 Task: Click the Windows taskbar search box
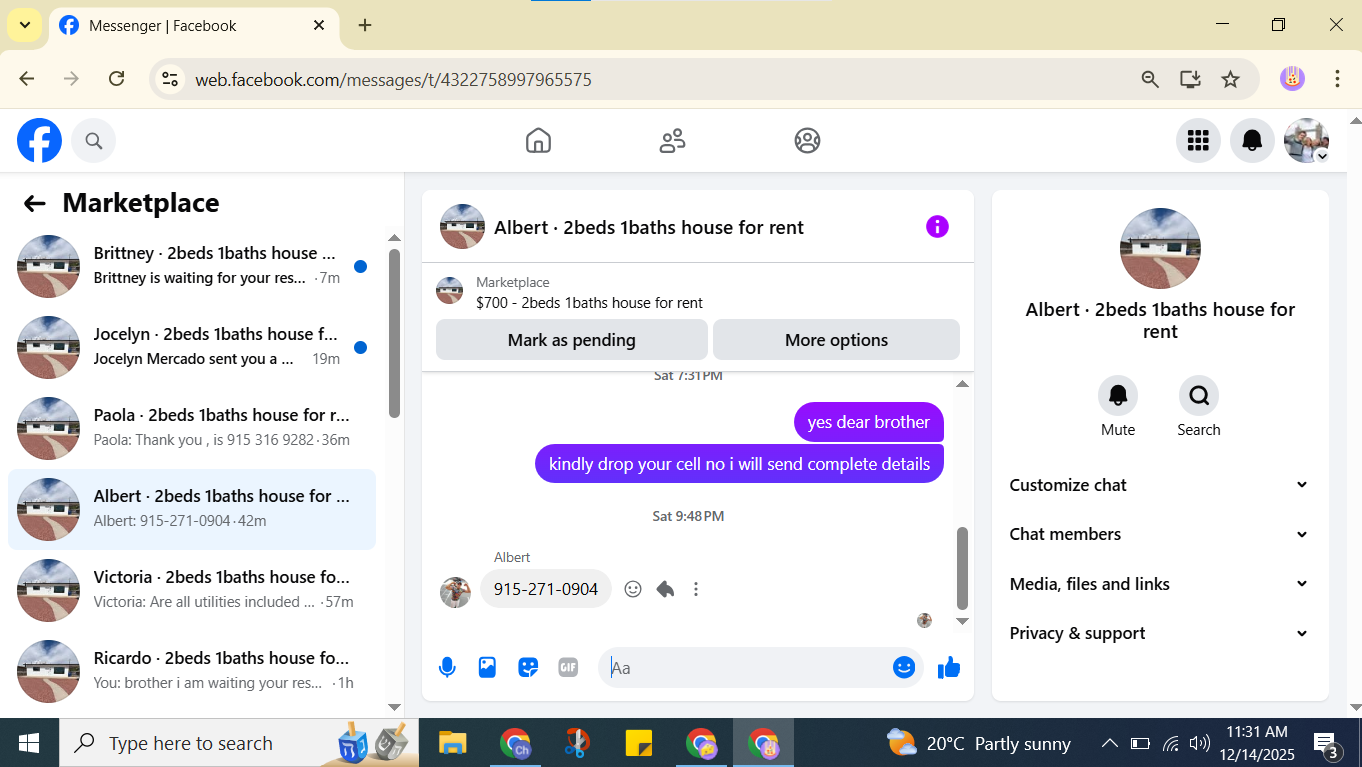pyautogui.click(x=239, y=743)
